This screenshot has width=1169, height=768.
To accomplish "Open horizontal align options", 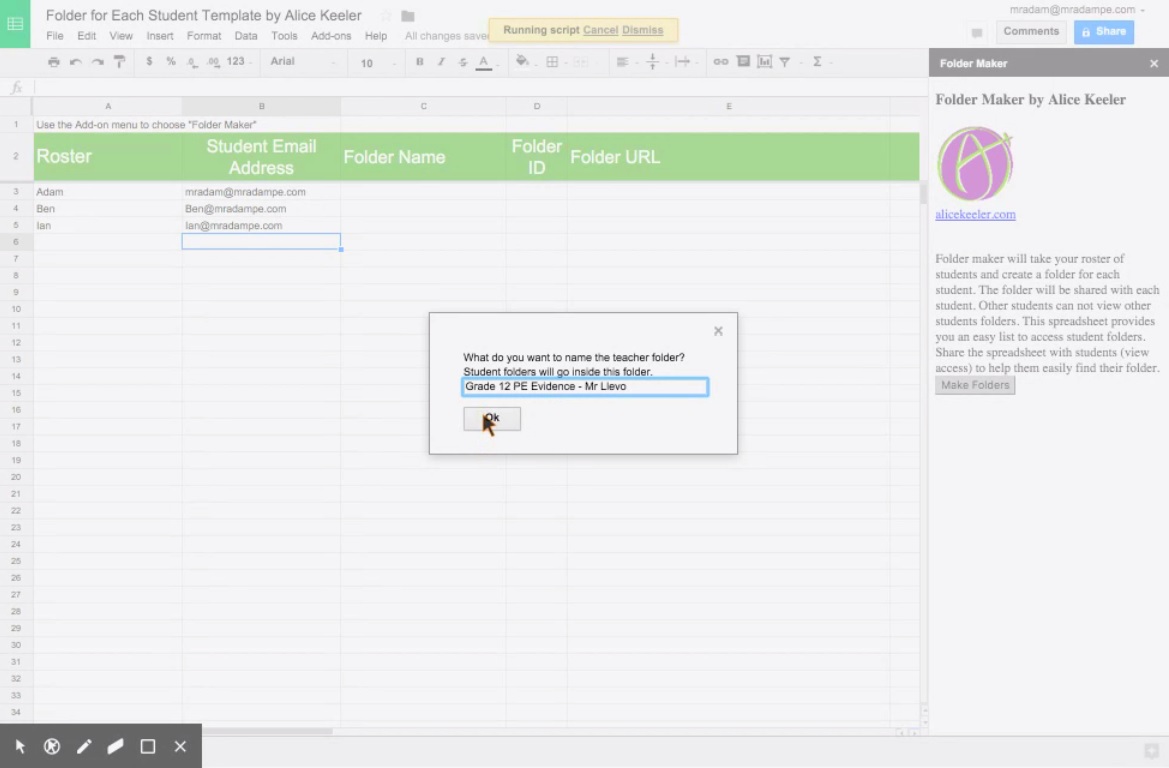I will point(623,62).
